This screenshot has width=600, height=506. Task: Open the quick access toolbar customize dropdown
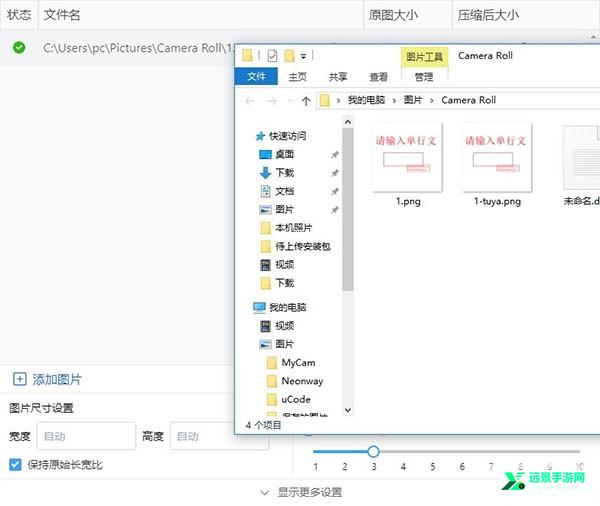(303, 57)
